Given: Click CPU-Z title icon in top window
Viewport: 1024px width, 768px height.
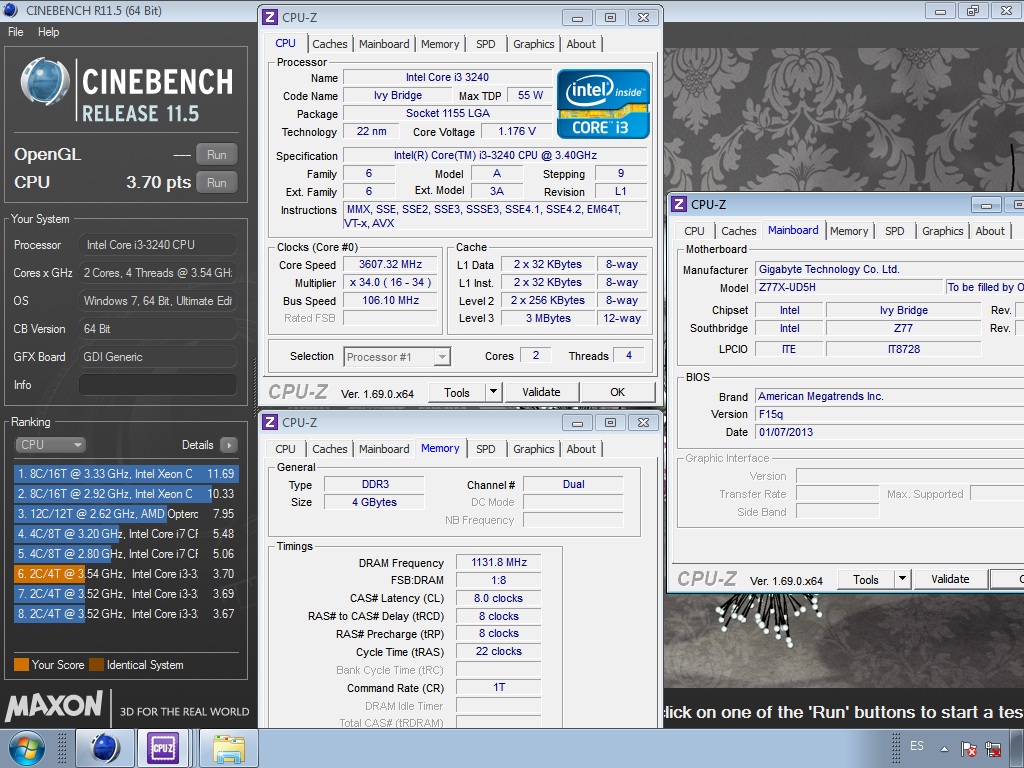Looking at the screenshot, I should click(x=270, y=18).
